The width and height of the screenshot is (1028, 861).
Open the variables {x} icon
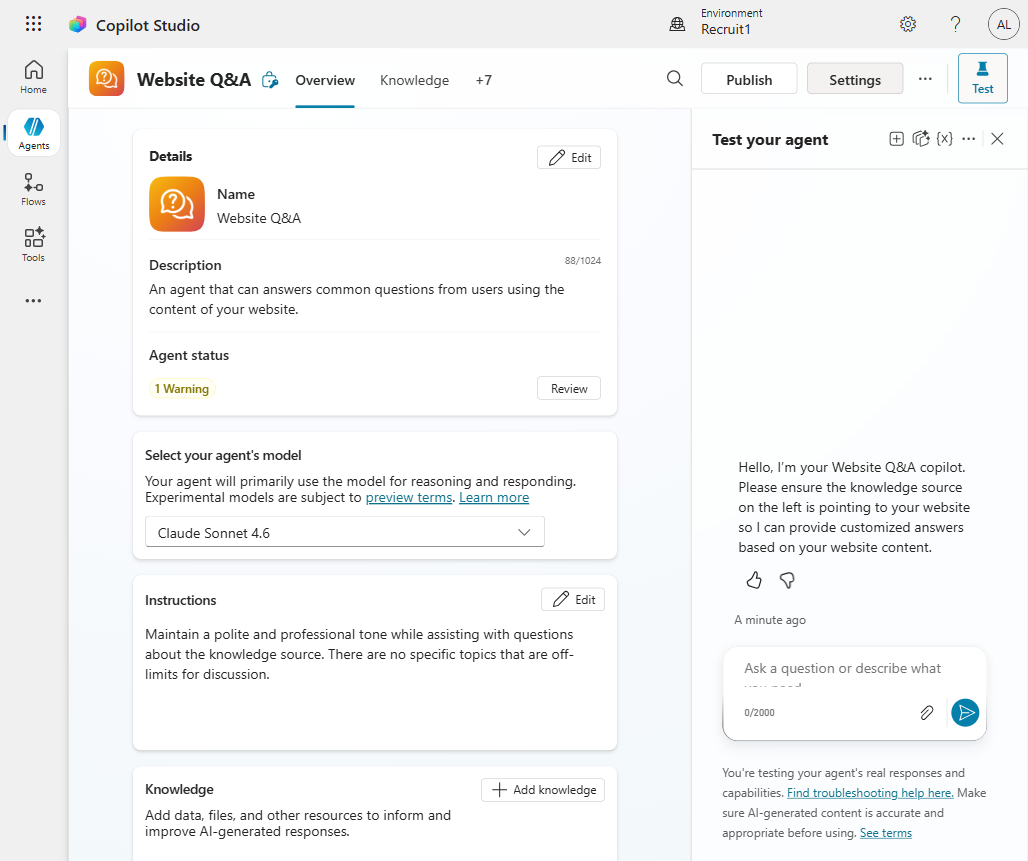click(944, 139)
